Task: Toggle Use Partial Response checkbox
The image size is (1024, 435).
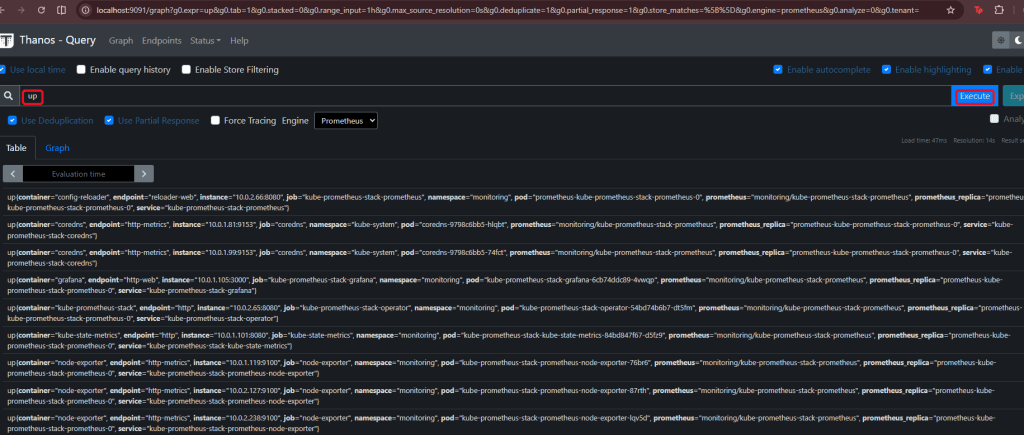Action: click(109, 120)
